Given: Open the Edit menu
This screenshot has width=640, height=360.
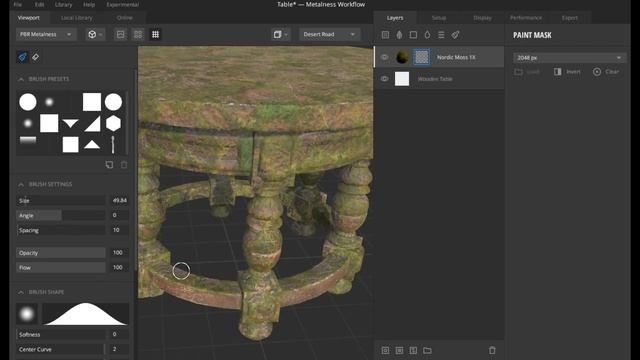Looking at the screenshot, I should 40,4.
